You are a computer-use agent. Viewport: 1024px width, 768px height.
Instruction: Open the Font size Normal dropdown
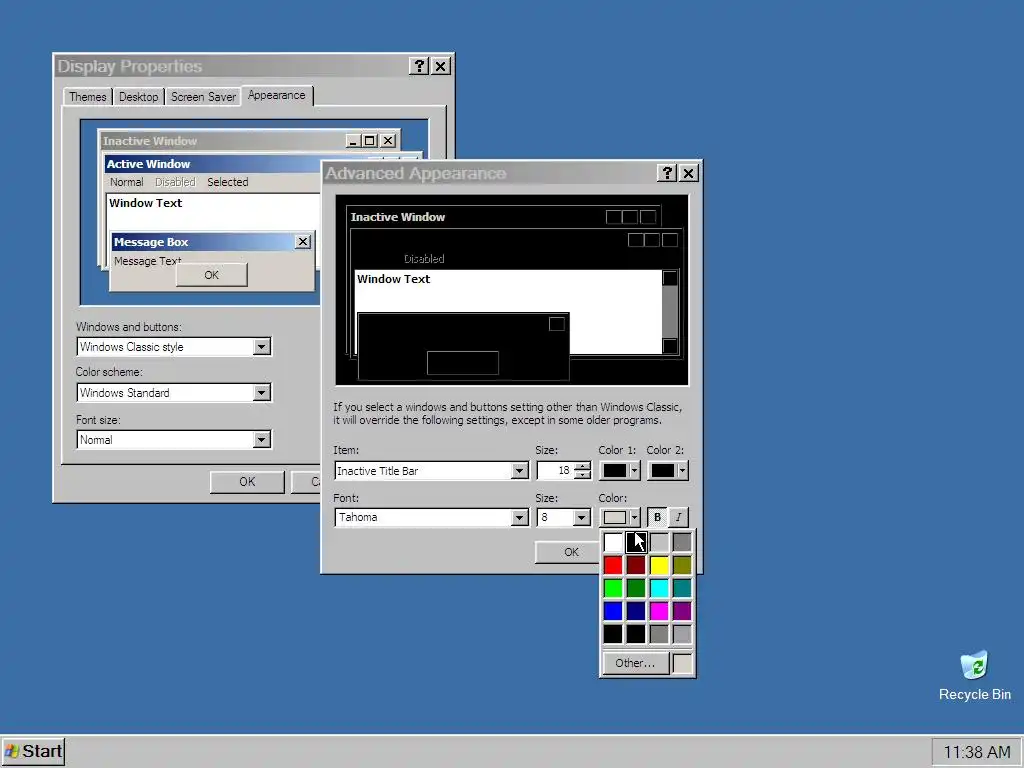tap(261, 440)
